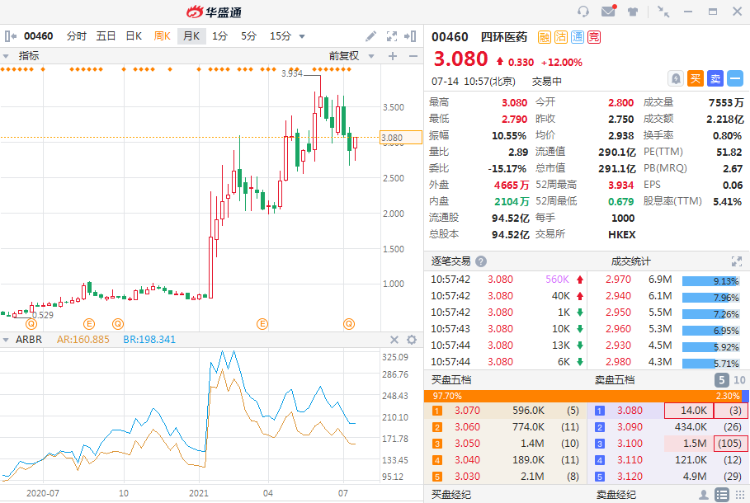Switch to compact window mode icon
The width and height of the screenshot is (750, 503).
pyautogui.click(x=663, y=11)
